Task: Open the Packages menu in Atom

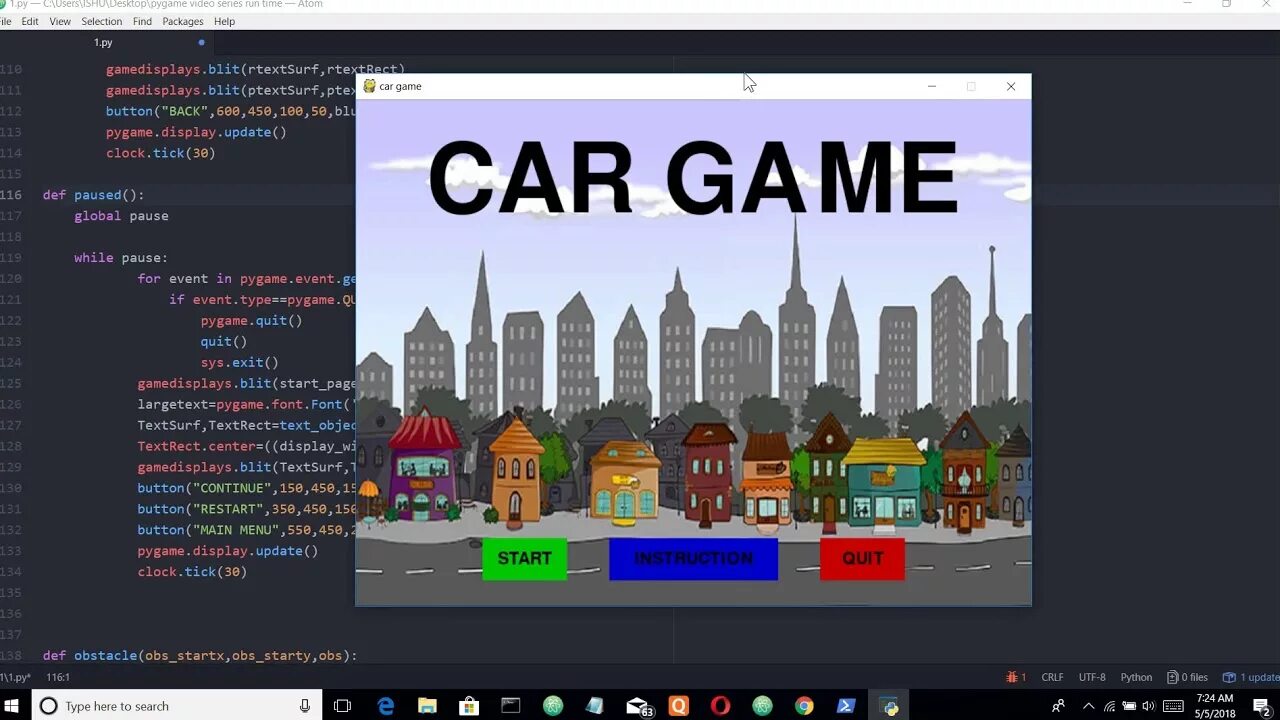Action: tap(182, 21)
